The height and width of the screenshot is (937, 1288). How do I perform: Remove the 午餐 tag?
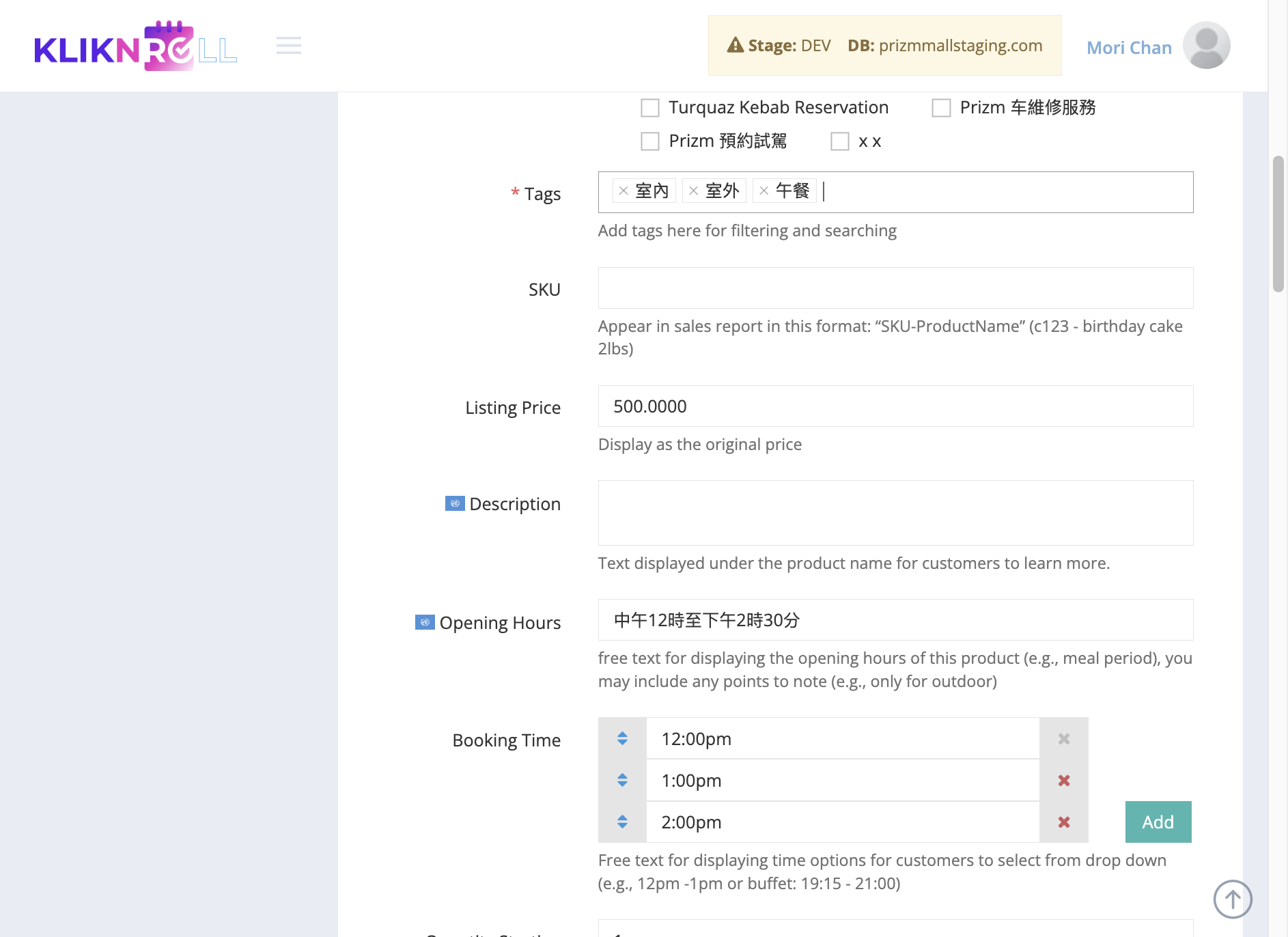point(764,191)
